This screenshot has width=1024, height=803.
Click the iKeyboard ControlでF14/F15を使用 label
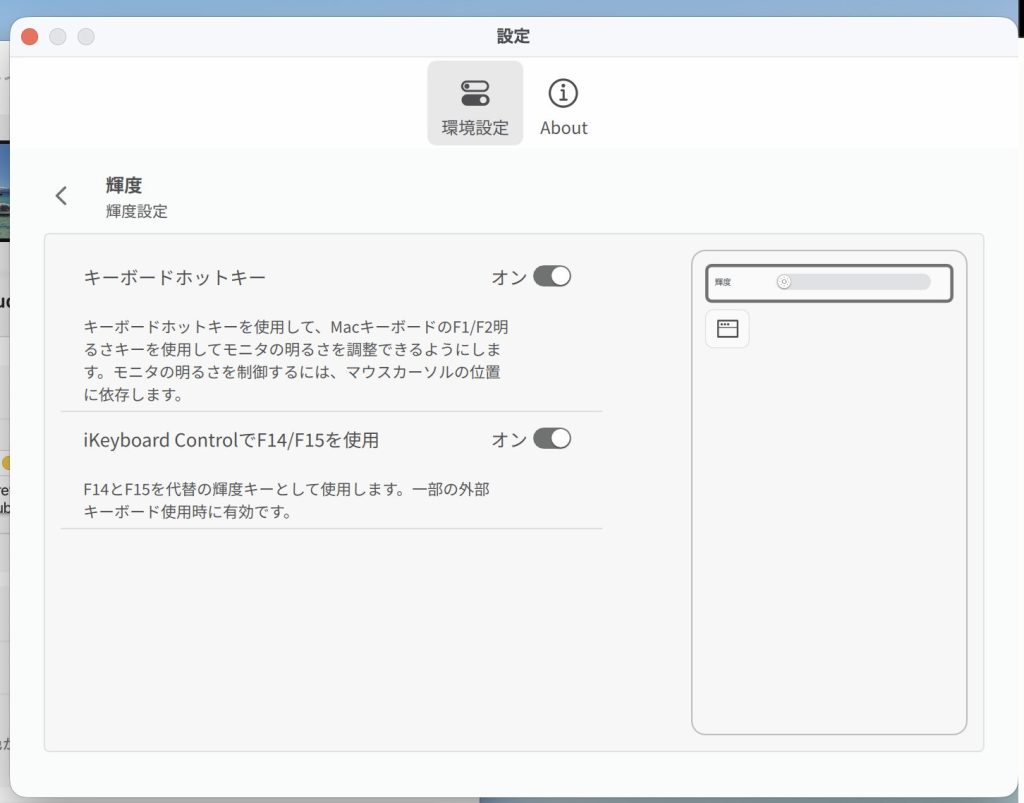click(231, 440)
